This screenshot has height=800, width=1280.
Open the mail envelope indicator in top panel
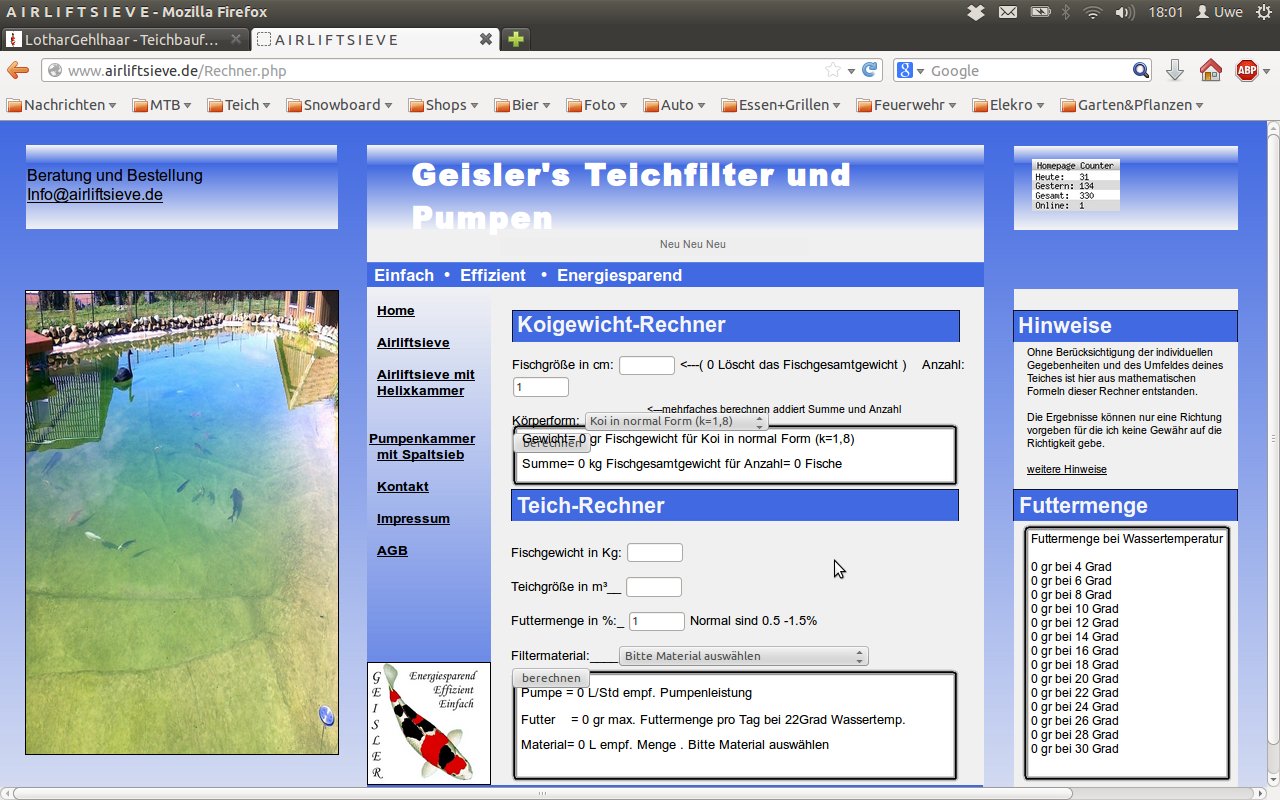(1008, 12)
